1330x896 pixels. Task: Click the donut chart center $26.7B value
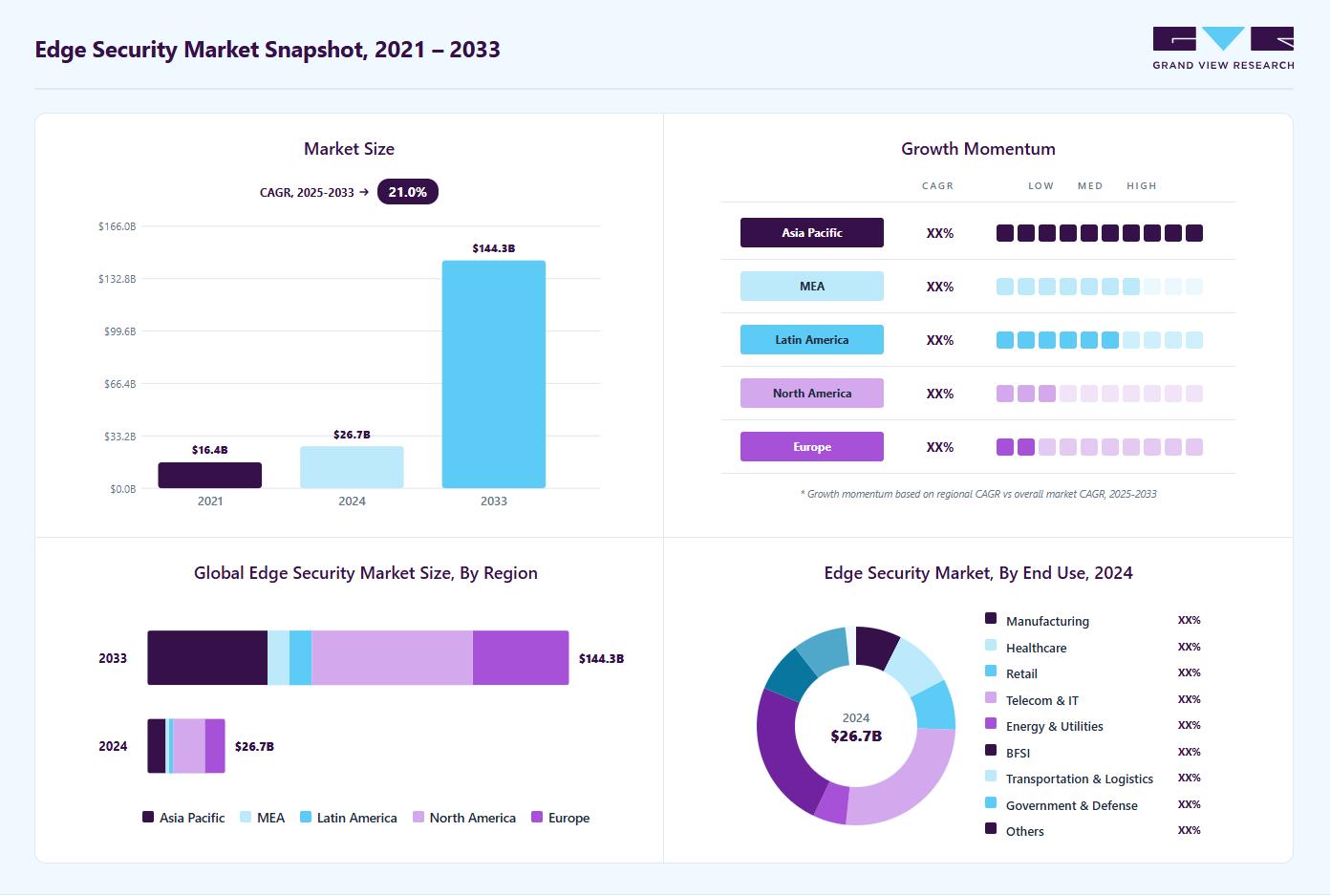(856, 736)
